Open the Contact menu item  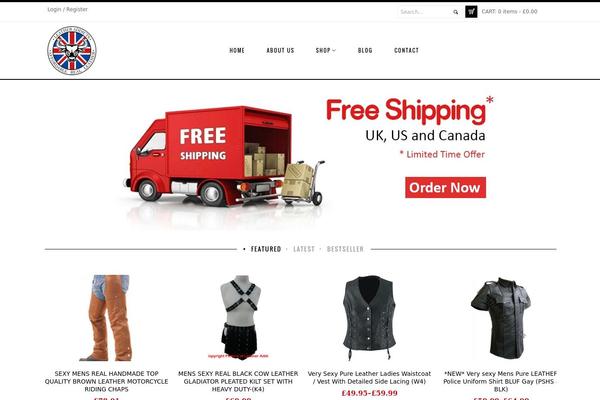click(x=406, y=51)
